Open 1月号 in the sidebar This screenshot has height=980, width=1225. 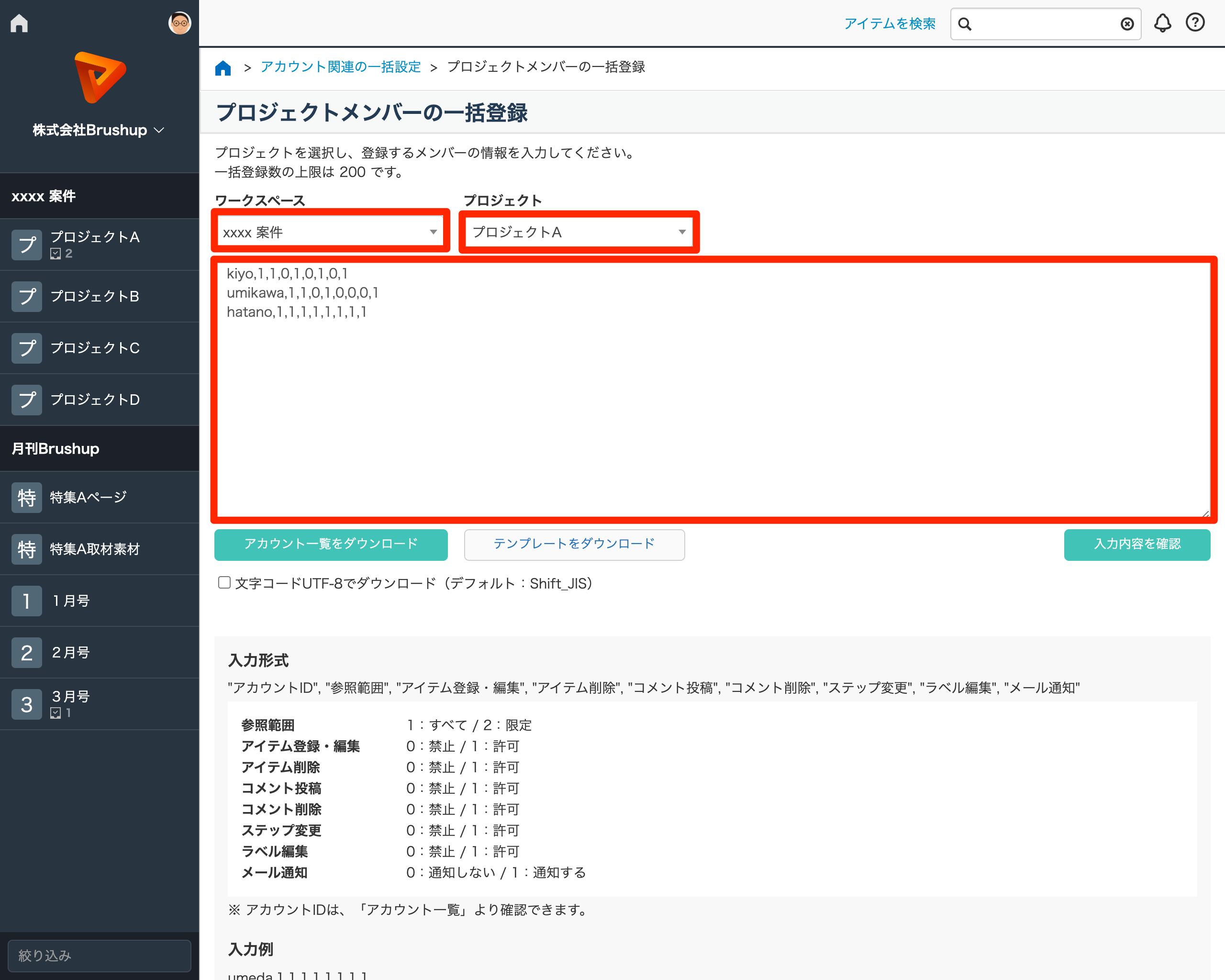point(70,601)
